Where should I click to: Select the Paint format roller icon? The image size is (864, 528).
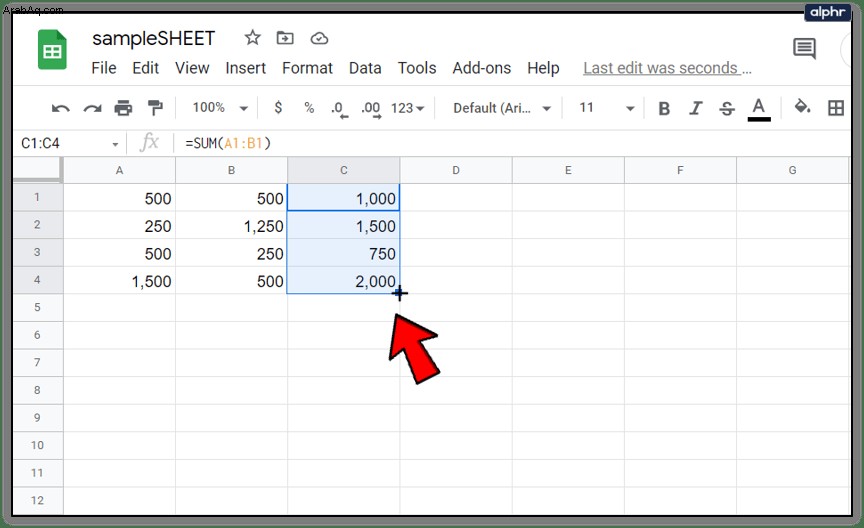[155, 108]
